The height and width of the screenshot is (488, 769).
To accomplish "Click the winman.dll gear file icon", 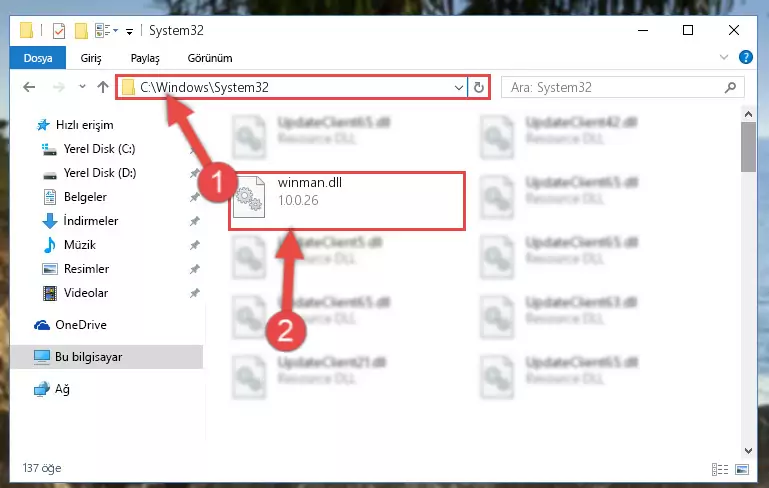I will pyautogui.click(x=249, y=197).
